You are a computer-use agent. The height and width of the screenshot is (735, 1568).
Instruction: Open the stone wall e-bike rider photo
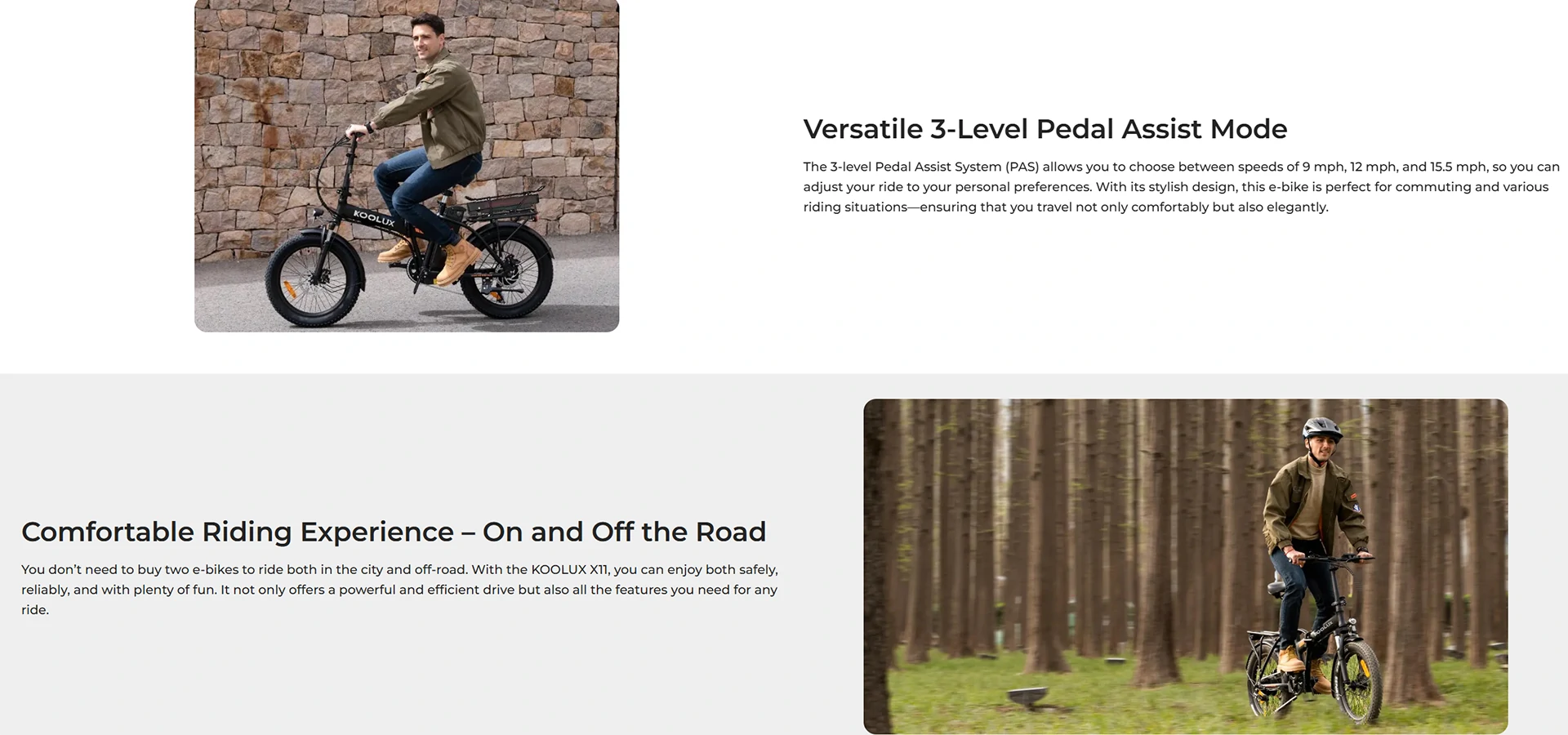[x=407, y=166]
